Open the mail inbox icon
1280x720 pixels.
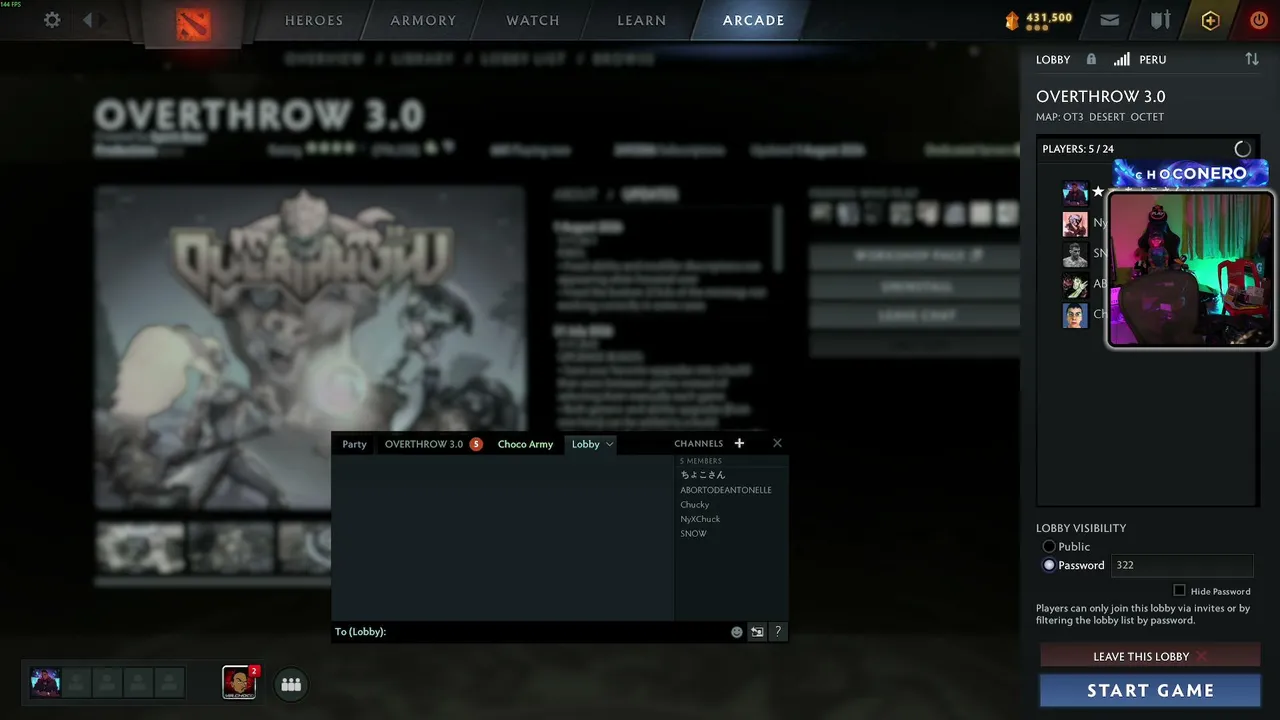pos(1110,20)
